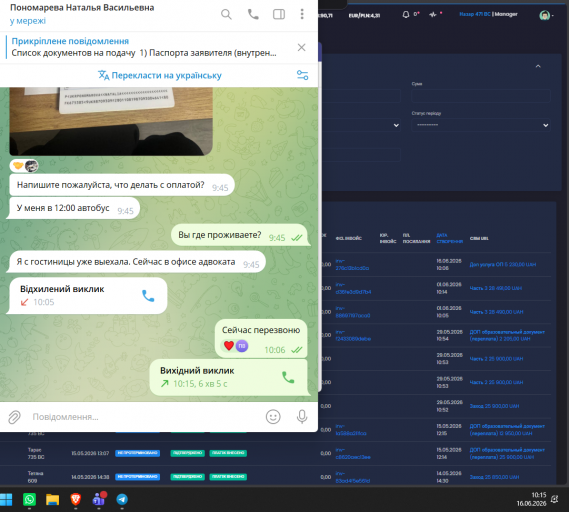This screenshot has height=512, width=569.
Task: Focus the Повідомлення message input
Action: [145, 417]
